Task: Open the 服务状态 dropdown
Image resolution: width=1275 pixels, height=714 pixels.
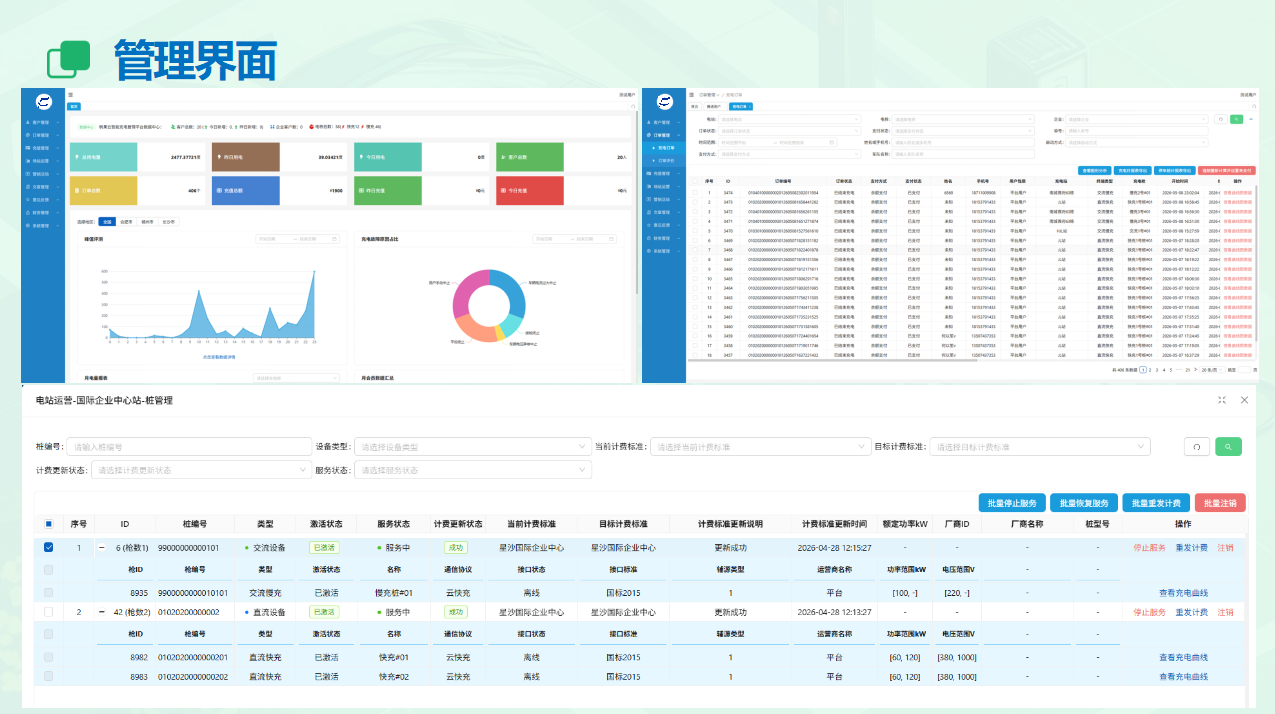Action: click(471, 470)
